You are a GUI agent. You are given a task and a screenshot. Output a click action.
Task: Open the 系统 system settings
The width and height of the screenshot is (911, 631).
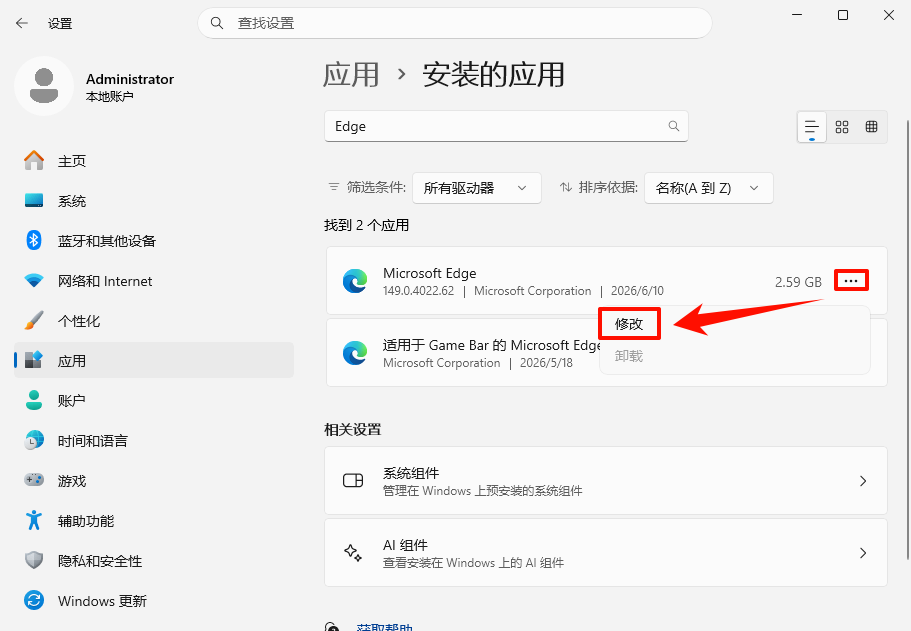coord(154,201)
